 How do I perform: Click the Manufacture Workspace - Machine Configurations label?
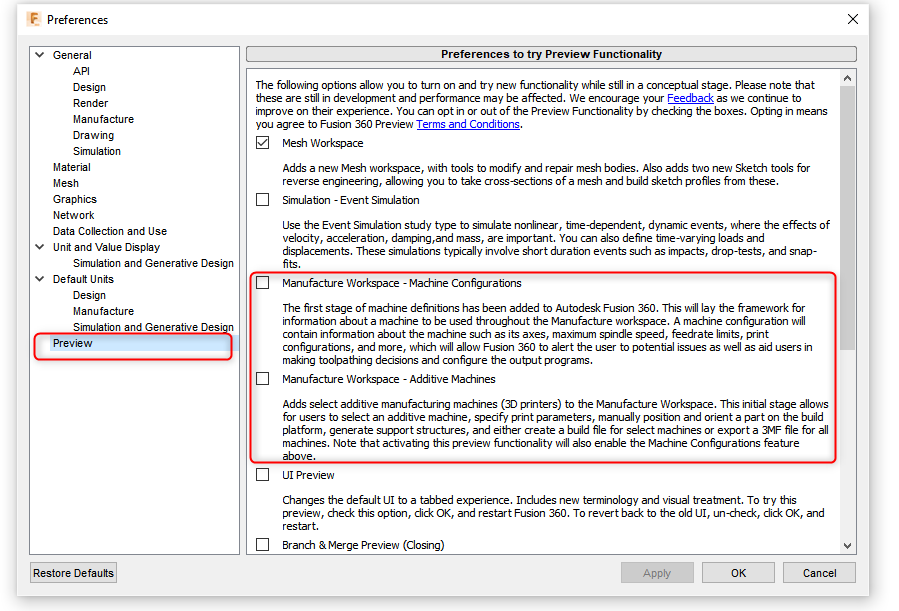click(x=402, y=283)
